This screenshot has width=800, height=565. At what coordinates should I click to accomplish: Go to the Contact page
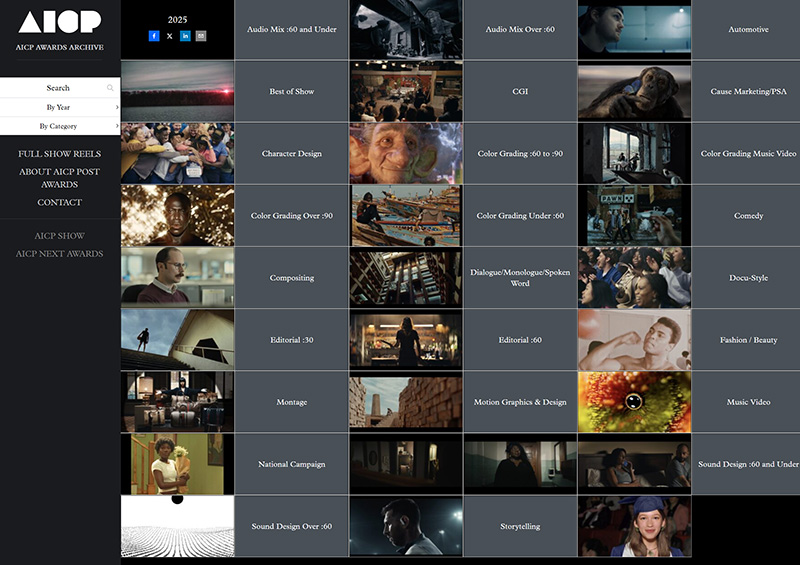tap(60, 202)
